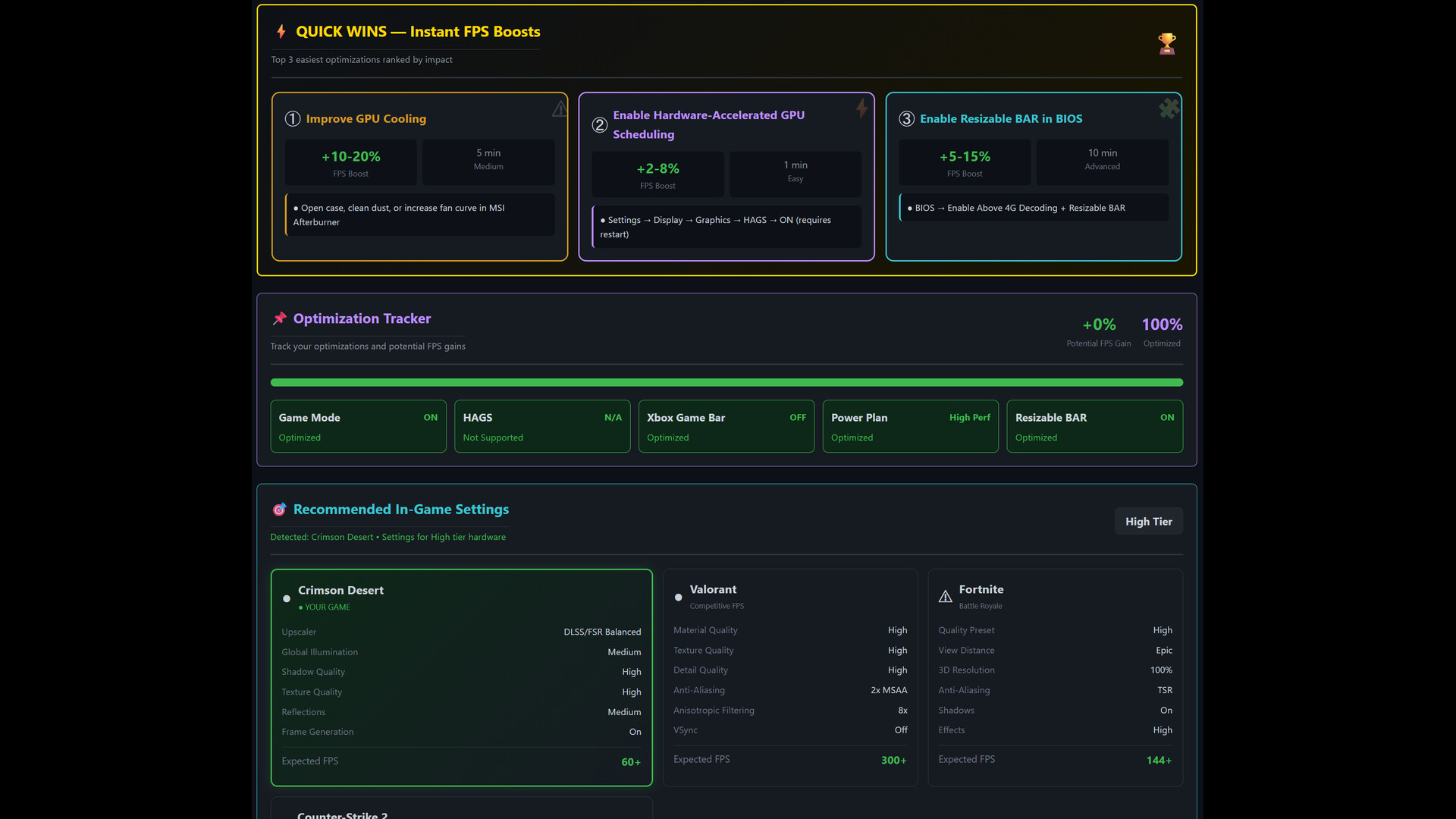Click the target icon beside Recommended In-Game Settings
Viewport: 1456px width, 819px height.
click(279, 510)
